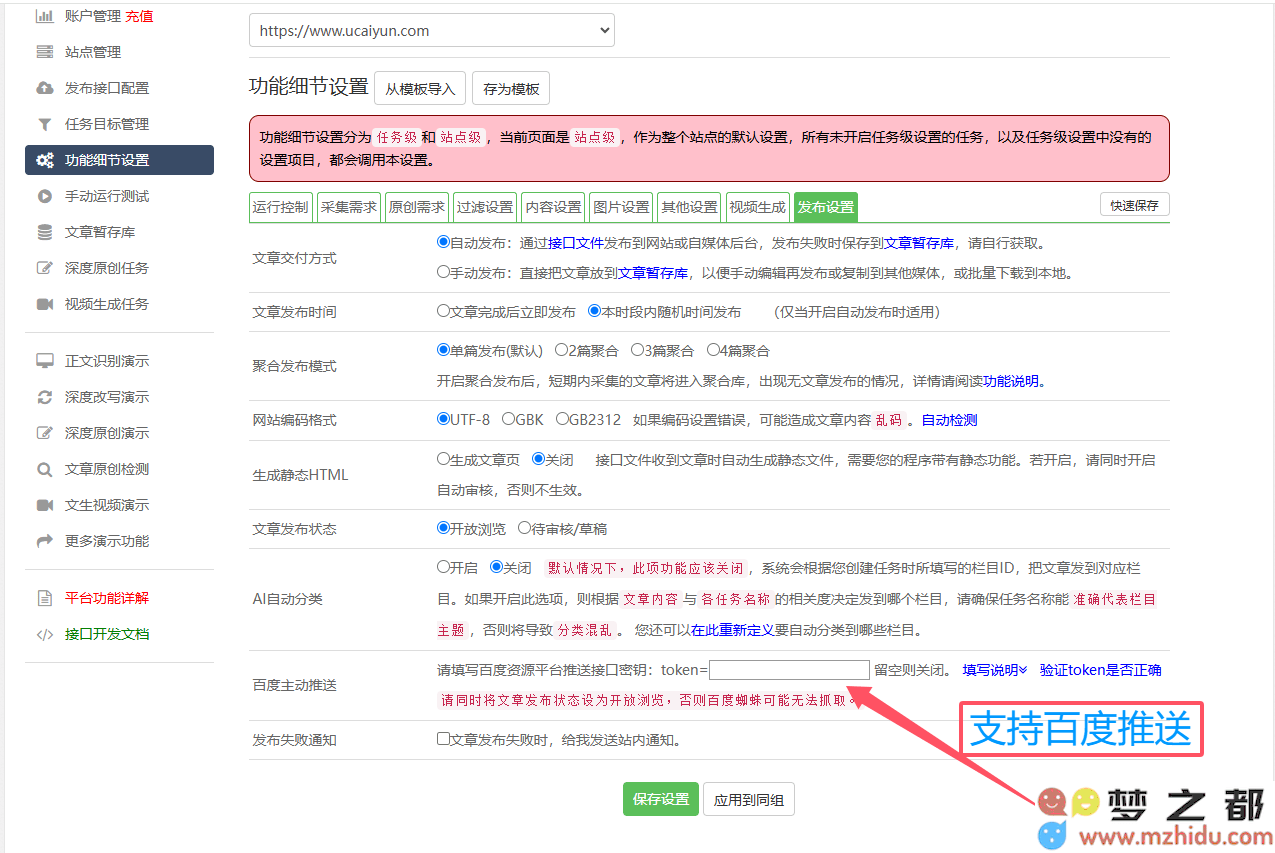Switch to the 运行控制 tab
The image size is (1275, 853).
281,207
